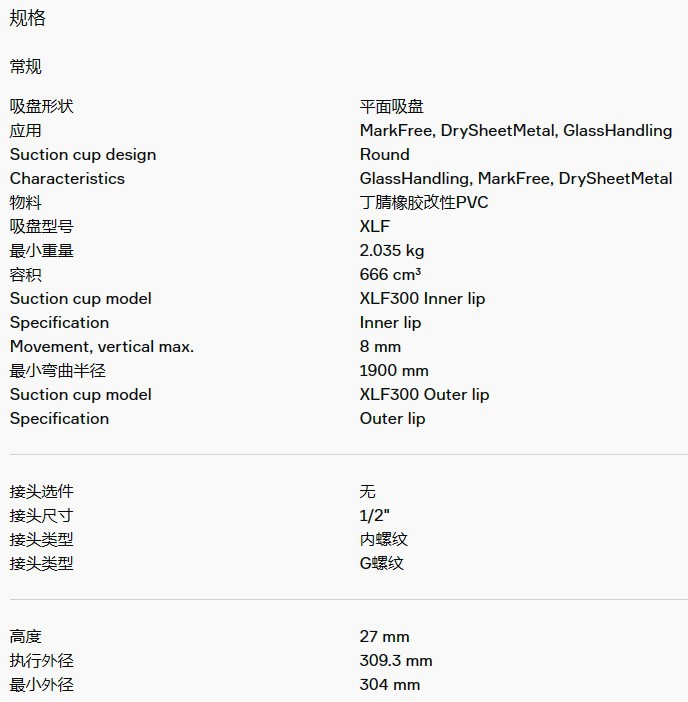Image resolution: width=688 pixels, height=702 pixels.
Task: Click the 常规 subsection heading
Action: pos(26,67)
